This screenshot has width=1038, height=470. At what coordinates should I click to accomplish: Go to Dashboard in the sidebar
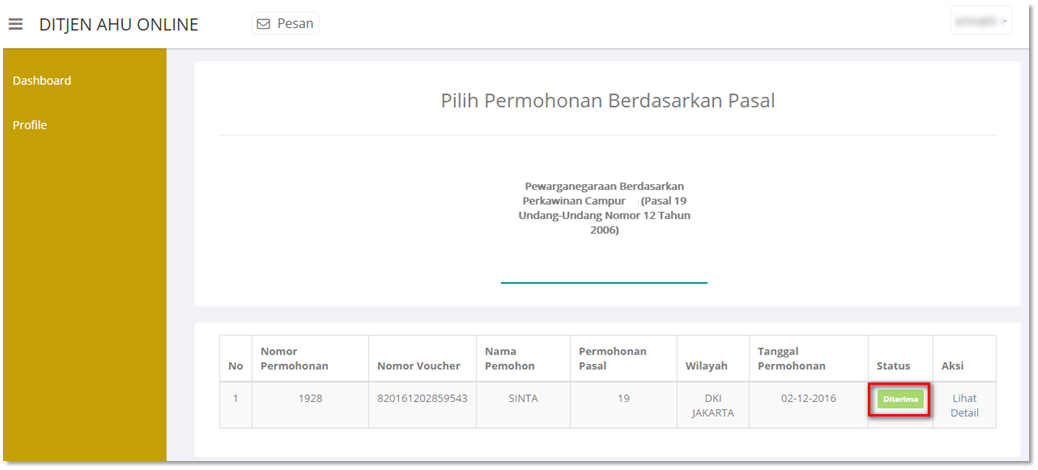(x=42, y=81)
